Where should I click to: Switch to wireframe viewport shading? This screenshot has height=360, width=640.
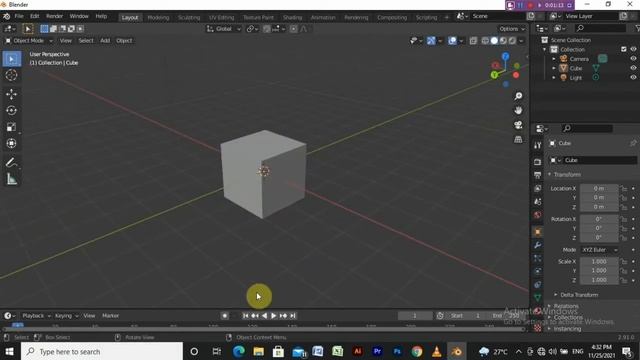point(485,41)
